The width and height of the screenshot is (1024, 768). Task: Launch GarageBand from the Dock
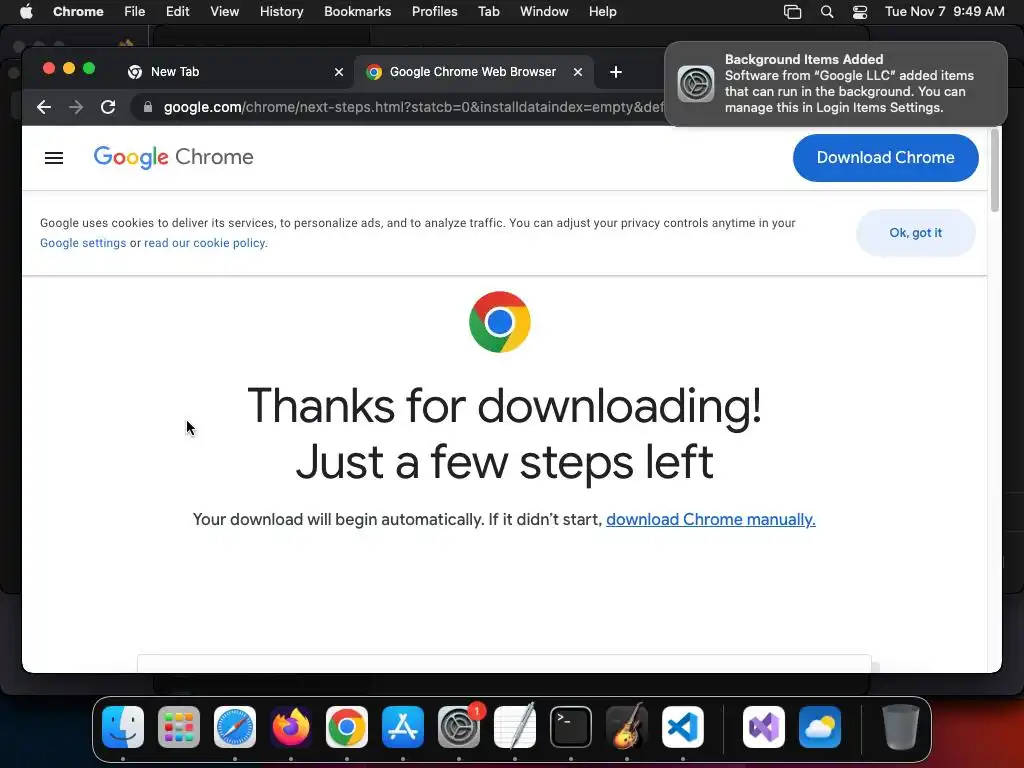pos(627,727)
